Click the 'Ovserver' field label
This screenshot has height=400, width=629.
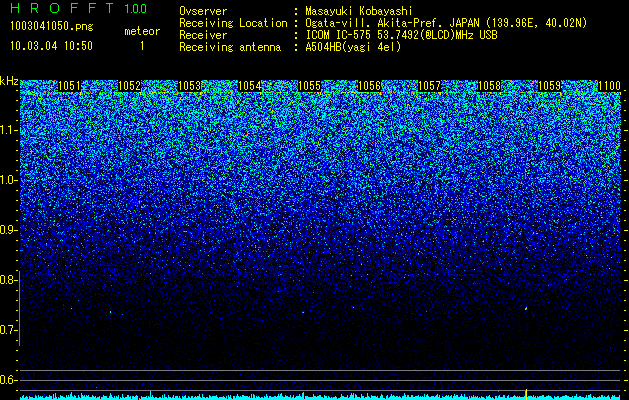coord(203,11)
